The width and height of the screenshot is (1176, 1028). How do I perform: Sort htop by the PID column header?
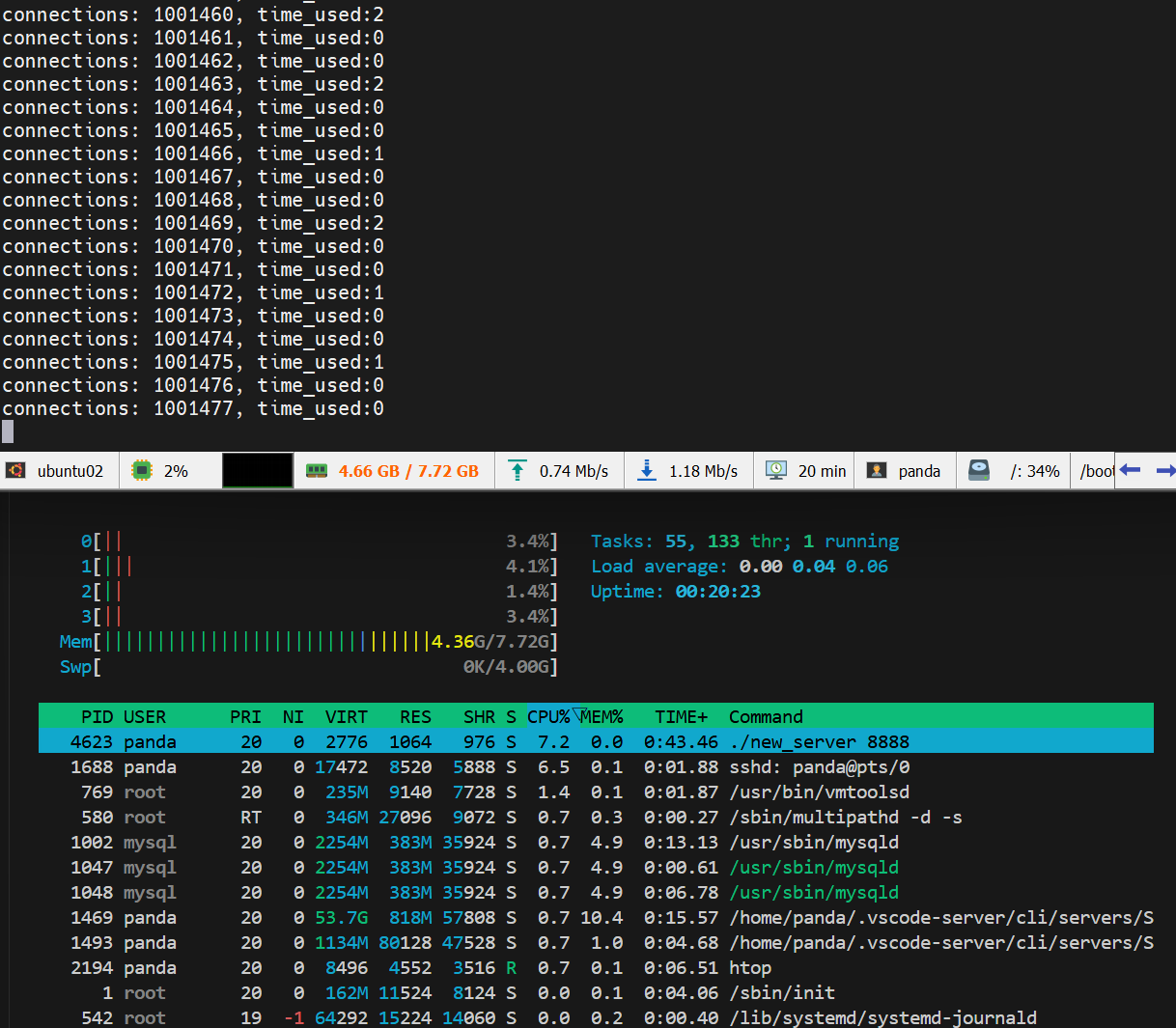(x=98, y=716)
